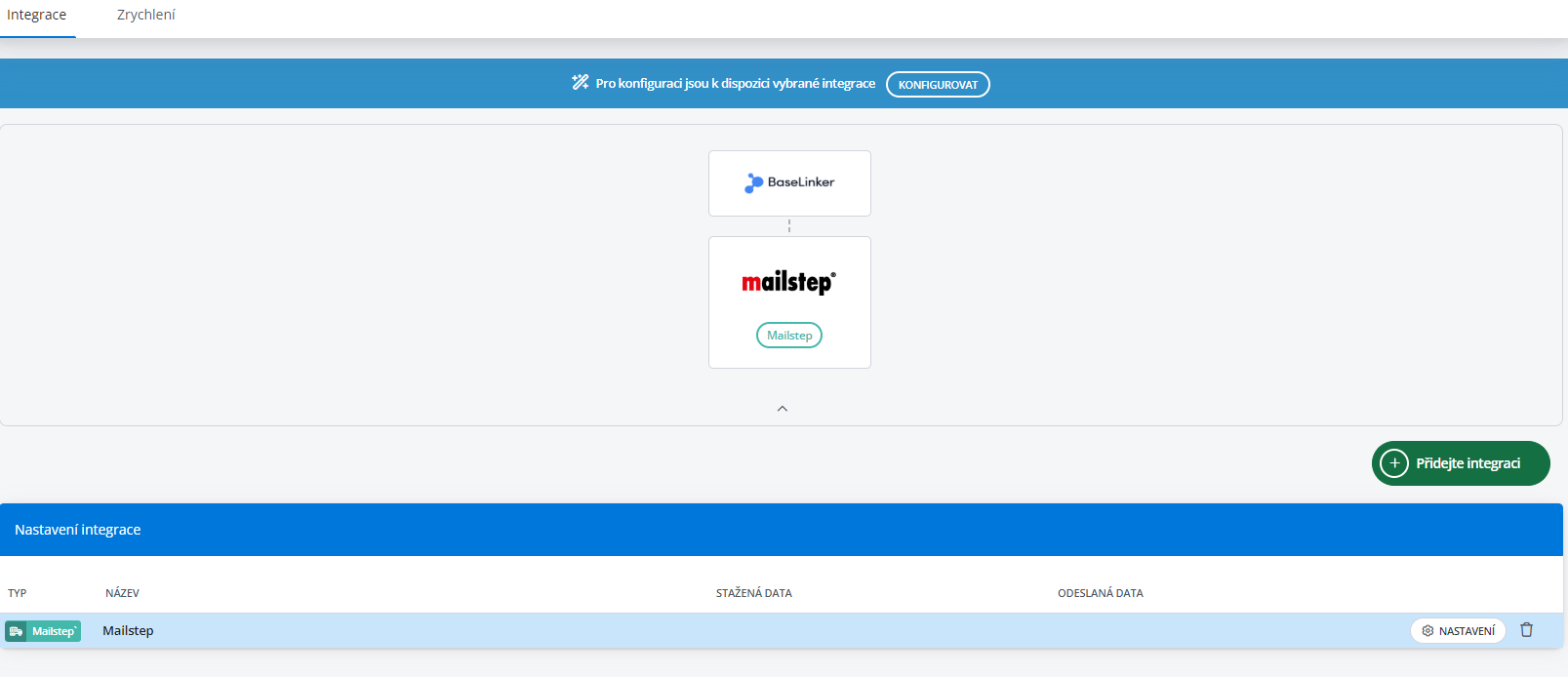Collapse the integration diagram with chevron
Viewport: 1568px width, 677px height.
pos(783,409)
